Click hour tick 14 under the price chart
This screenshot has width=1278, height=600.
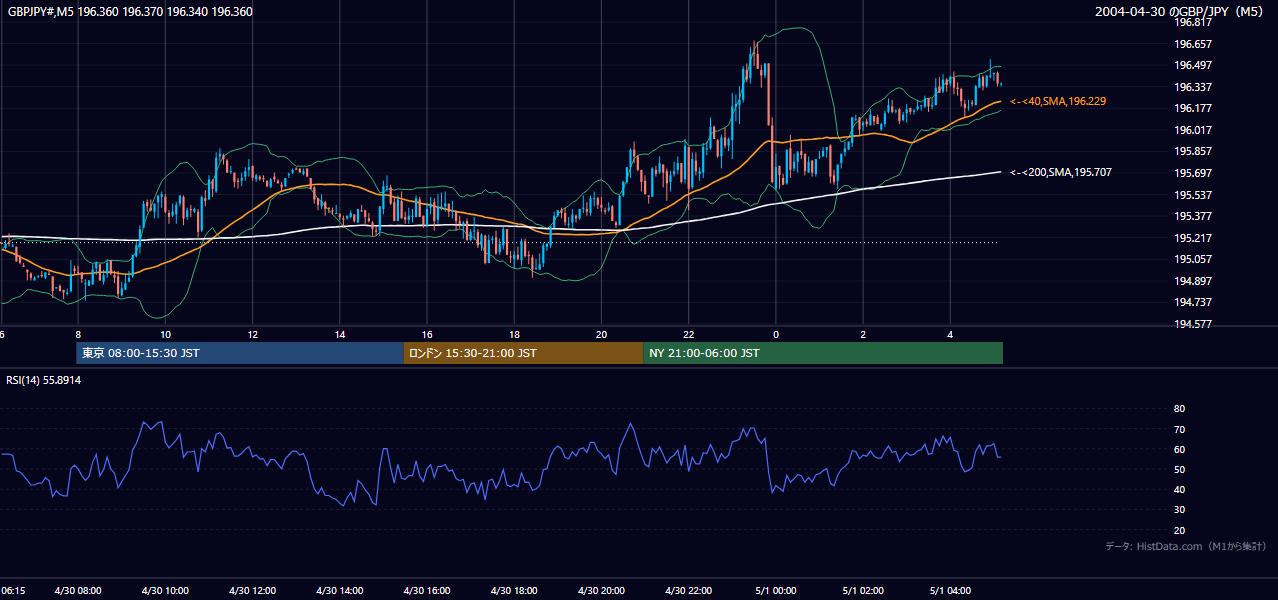pos(340,335)
